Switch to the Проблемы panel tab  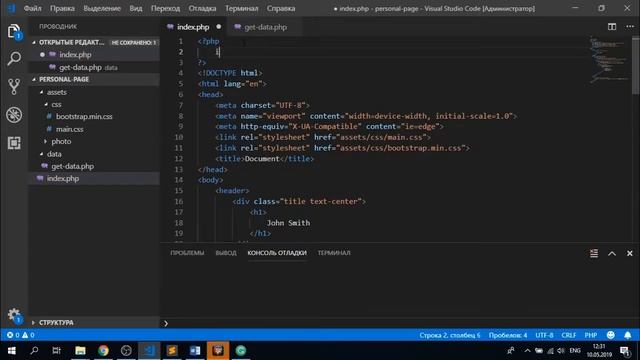coord(187,253)
